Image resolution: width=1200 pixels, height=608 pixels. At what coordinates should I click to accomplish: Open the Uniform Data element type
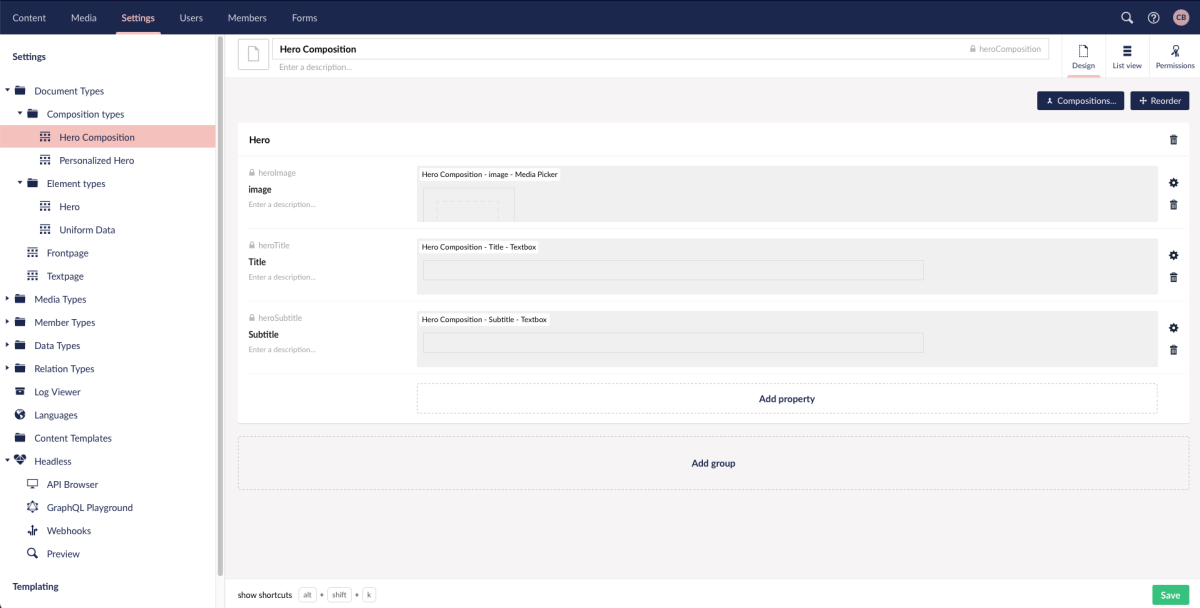tap(87, 229)
